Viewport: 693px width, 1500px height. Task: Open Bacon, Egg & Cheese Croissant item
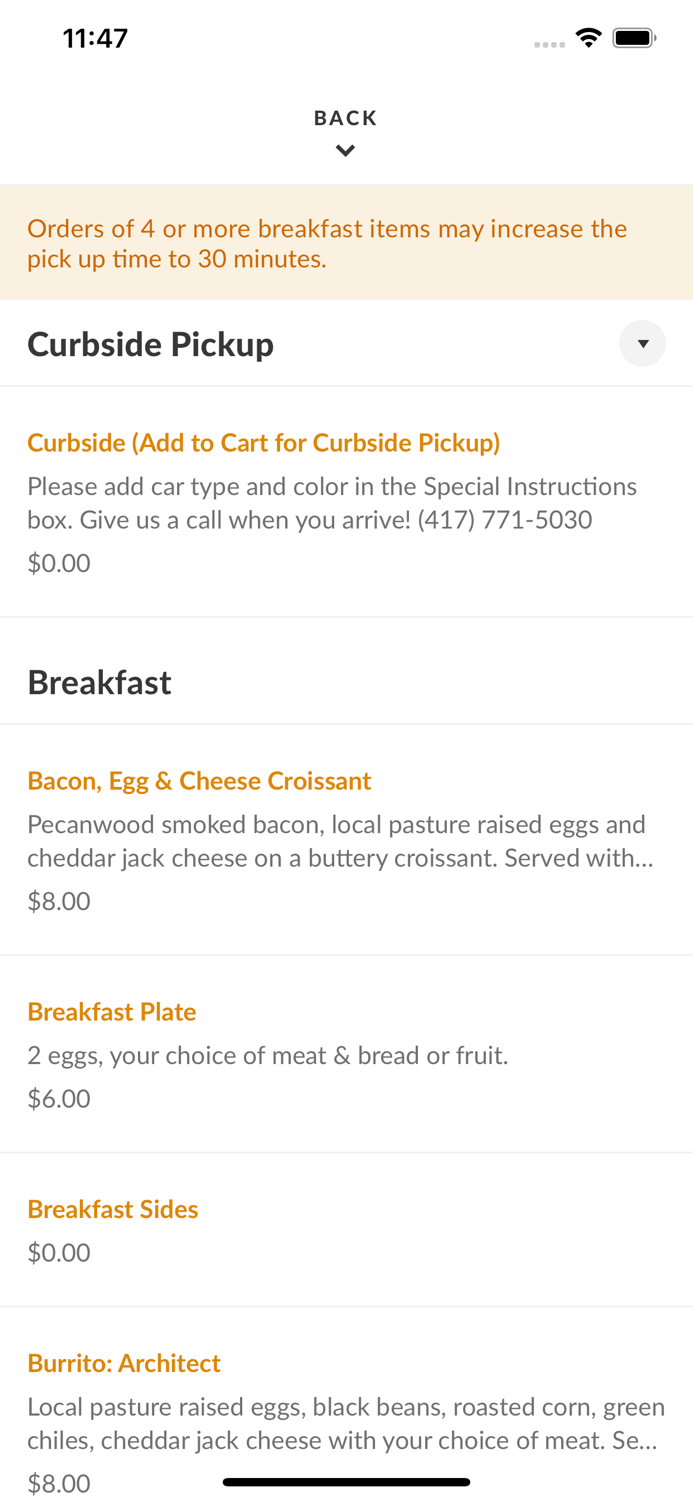199,781
